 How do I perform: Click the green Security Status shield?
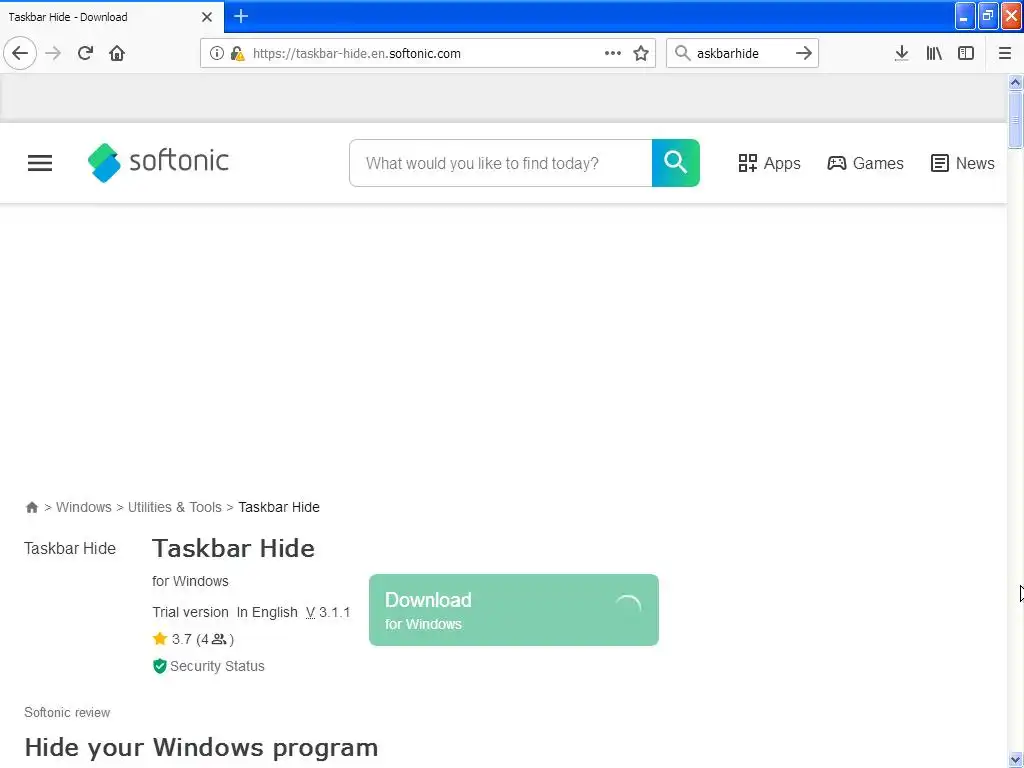click(159, 666)
